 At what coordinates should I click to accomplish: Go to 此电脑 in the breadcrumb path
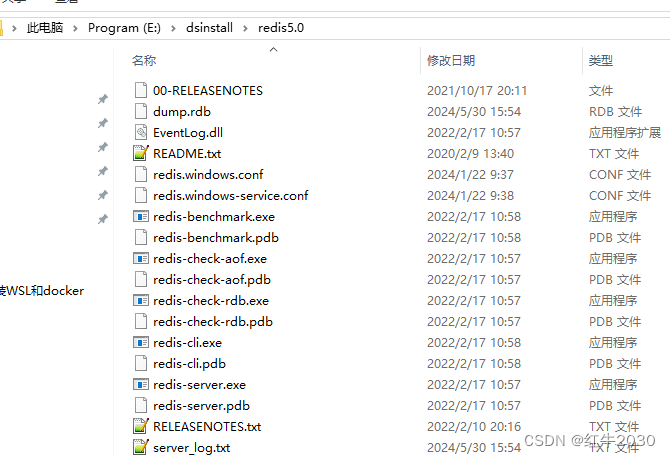pos(45,28)
